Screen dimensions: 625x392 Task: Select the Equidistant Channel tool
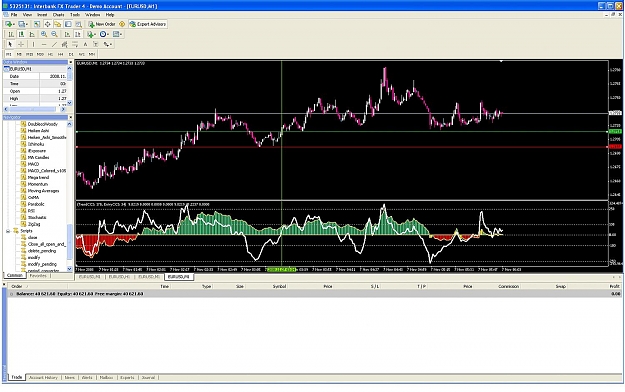coord(65,44)
